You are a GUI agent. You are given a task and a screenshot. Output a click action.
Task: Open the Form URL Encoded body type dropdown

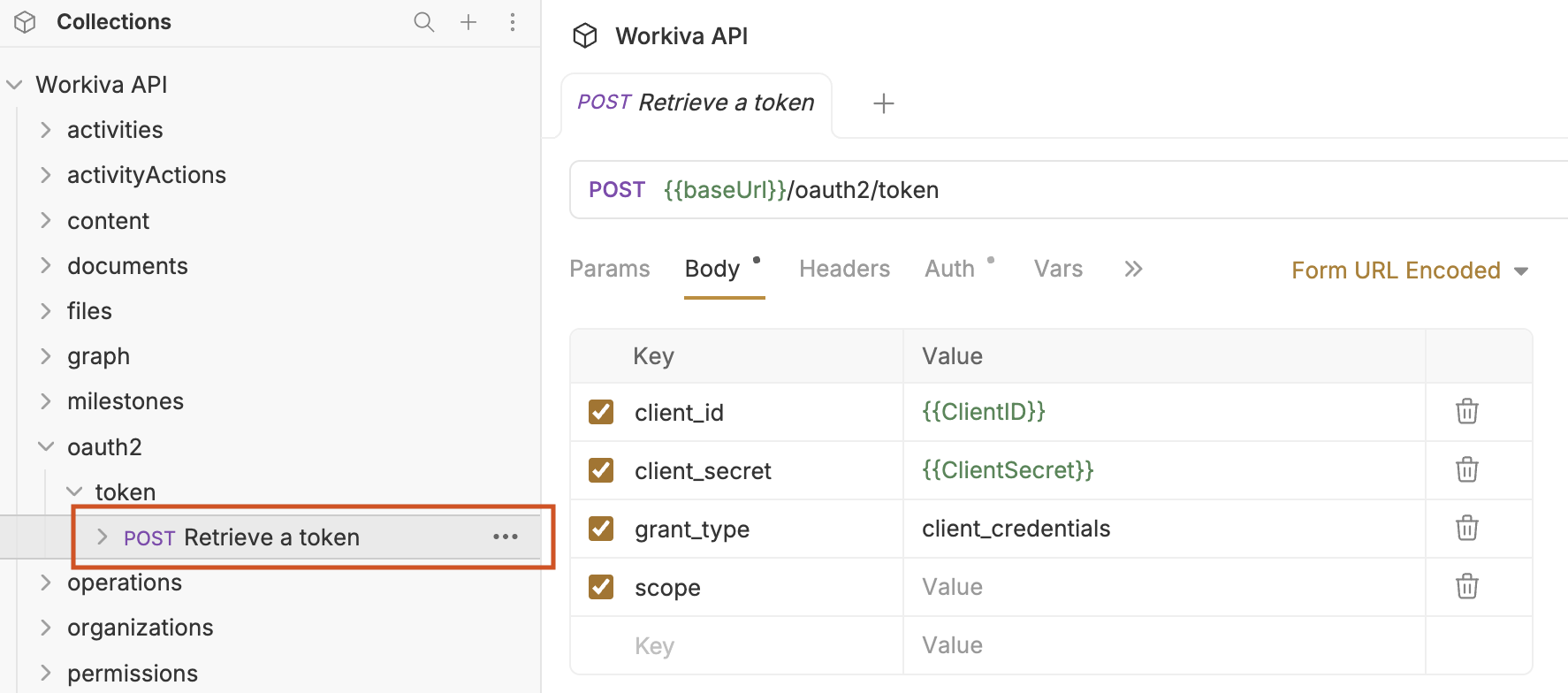pyautogui.click(x=1410, y=270)
